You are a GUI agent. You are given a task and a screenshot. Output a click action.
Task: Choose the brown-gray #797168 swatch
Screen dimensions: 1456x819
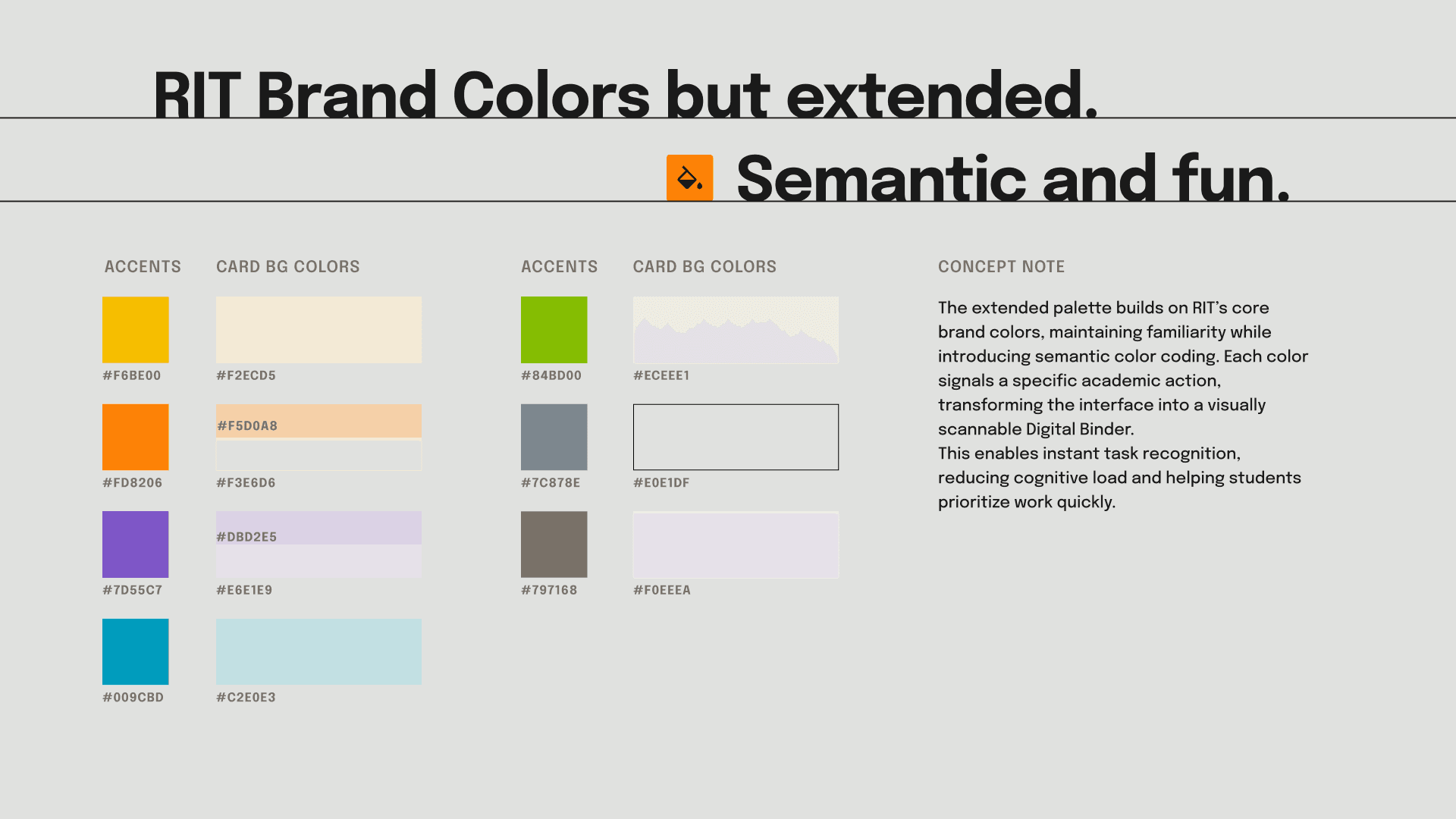[554, 544]
